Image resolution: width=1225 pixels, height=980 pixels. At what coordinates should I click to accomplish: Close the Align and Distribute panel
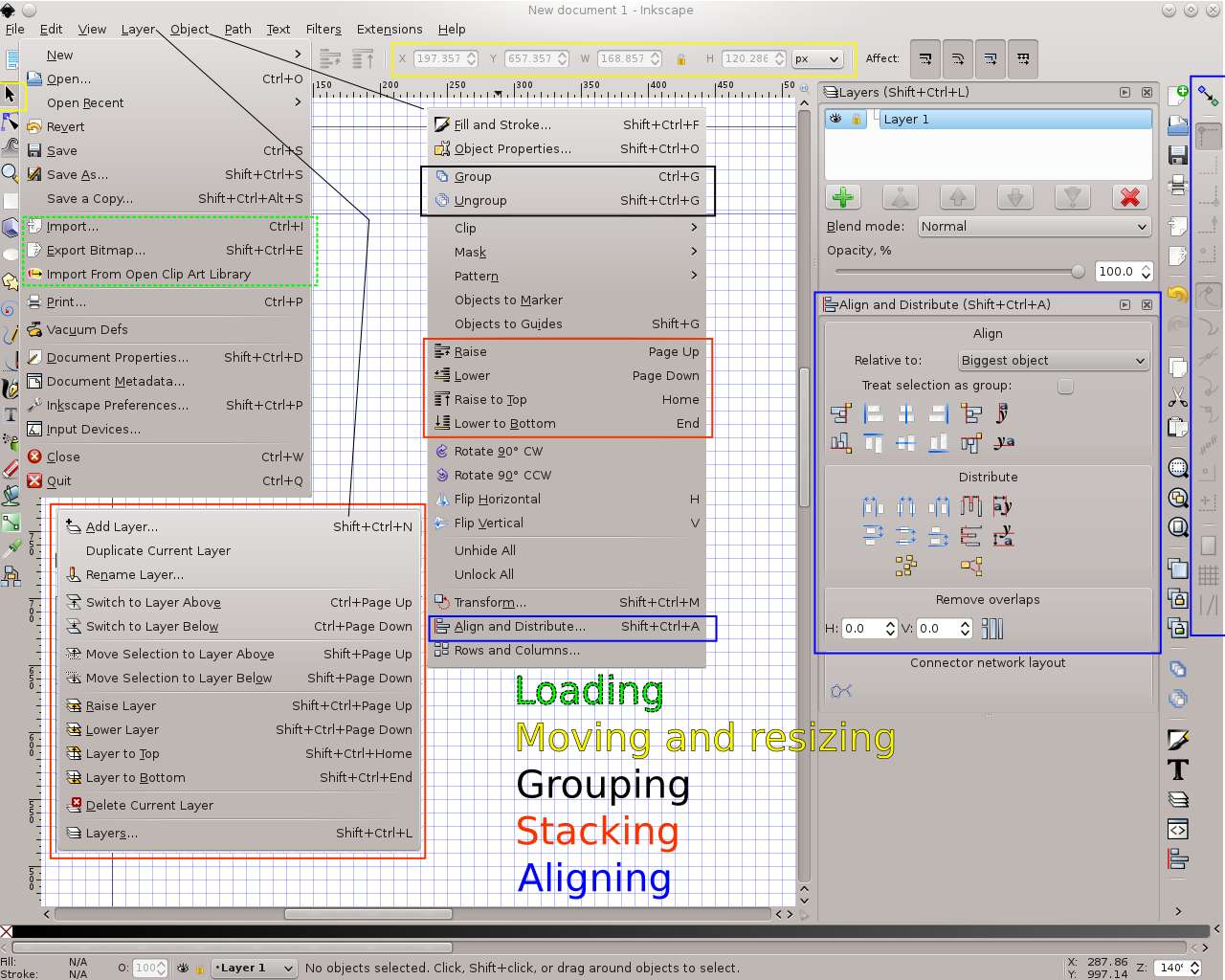tap(1147, 304)
